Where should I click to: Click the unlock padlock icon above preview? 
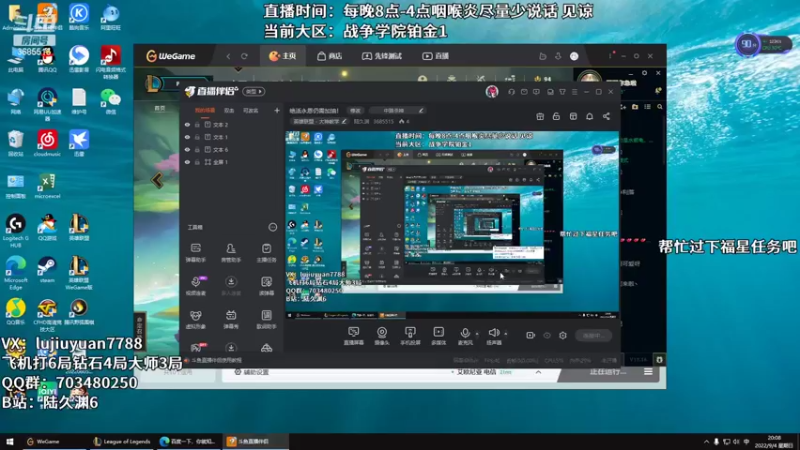tap(556, 116)
